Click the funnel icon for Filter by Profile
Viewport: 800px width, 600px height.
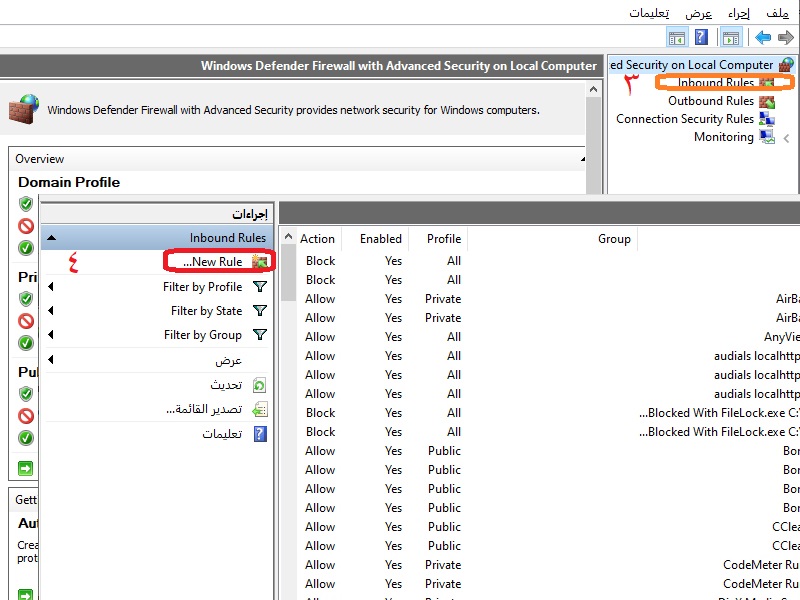260,287
